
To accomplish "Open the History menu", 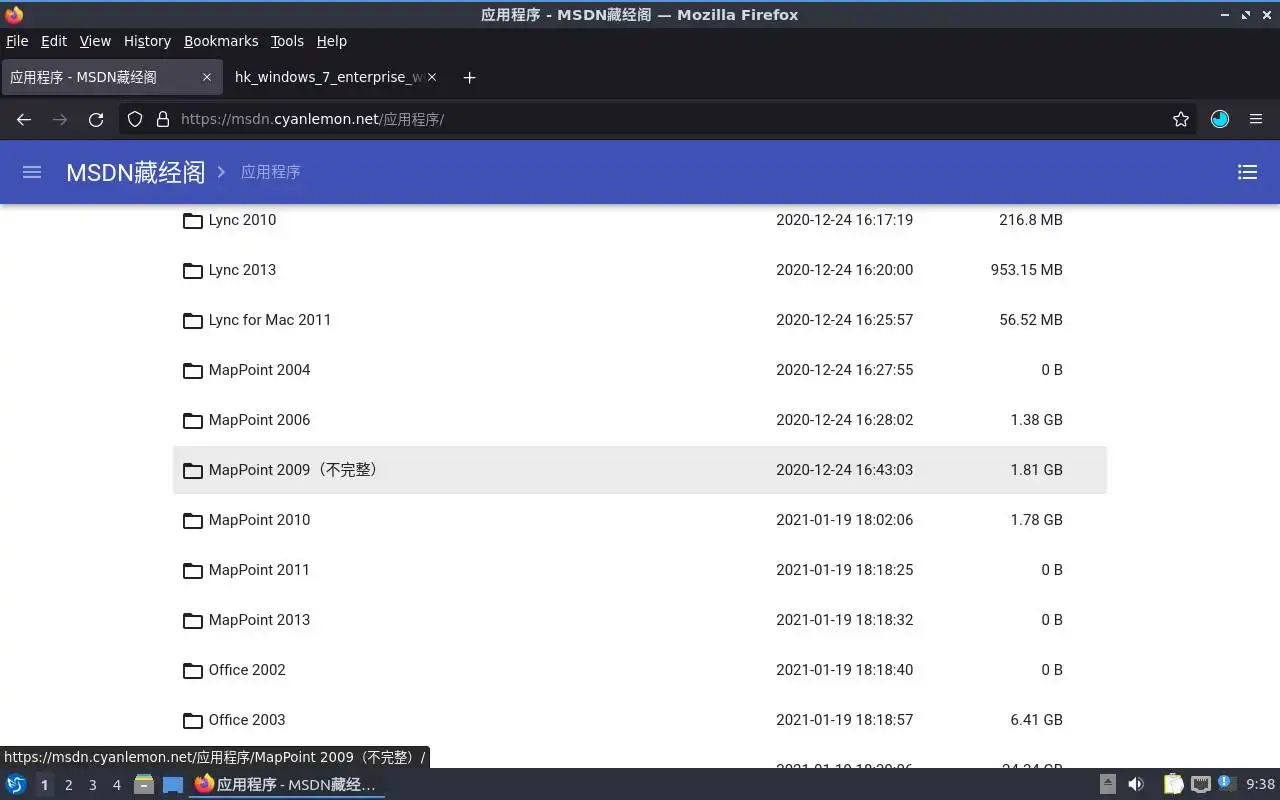I will [x=147, y=41].
